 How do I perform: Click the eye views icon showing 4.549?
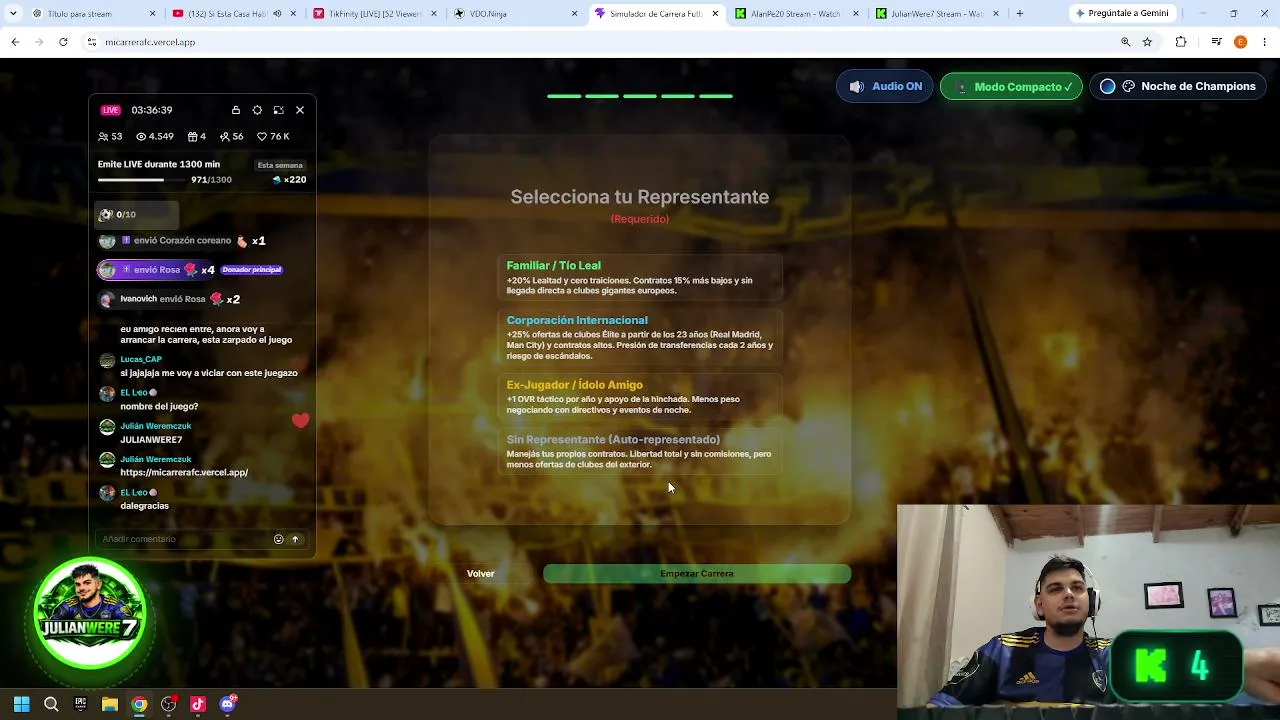tap(141, 137)
